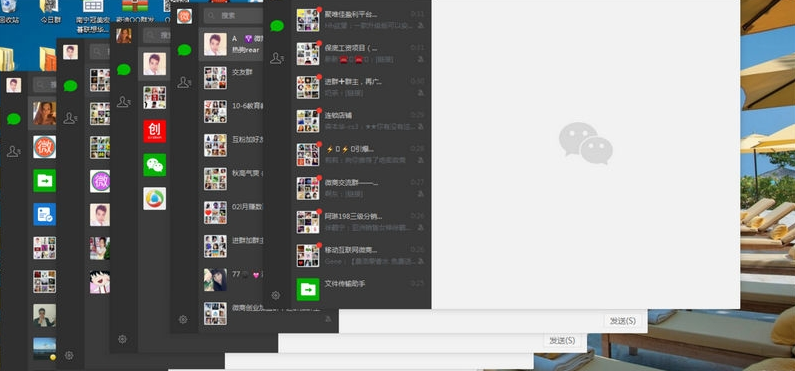The width and height of the screenshot is (795, 371).
Task: Open settings gear in window listing 交友群
Action: click(x=183, y=319)
